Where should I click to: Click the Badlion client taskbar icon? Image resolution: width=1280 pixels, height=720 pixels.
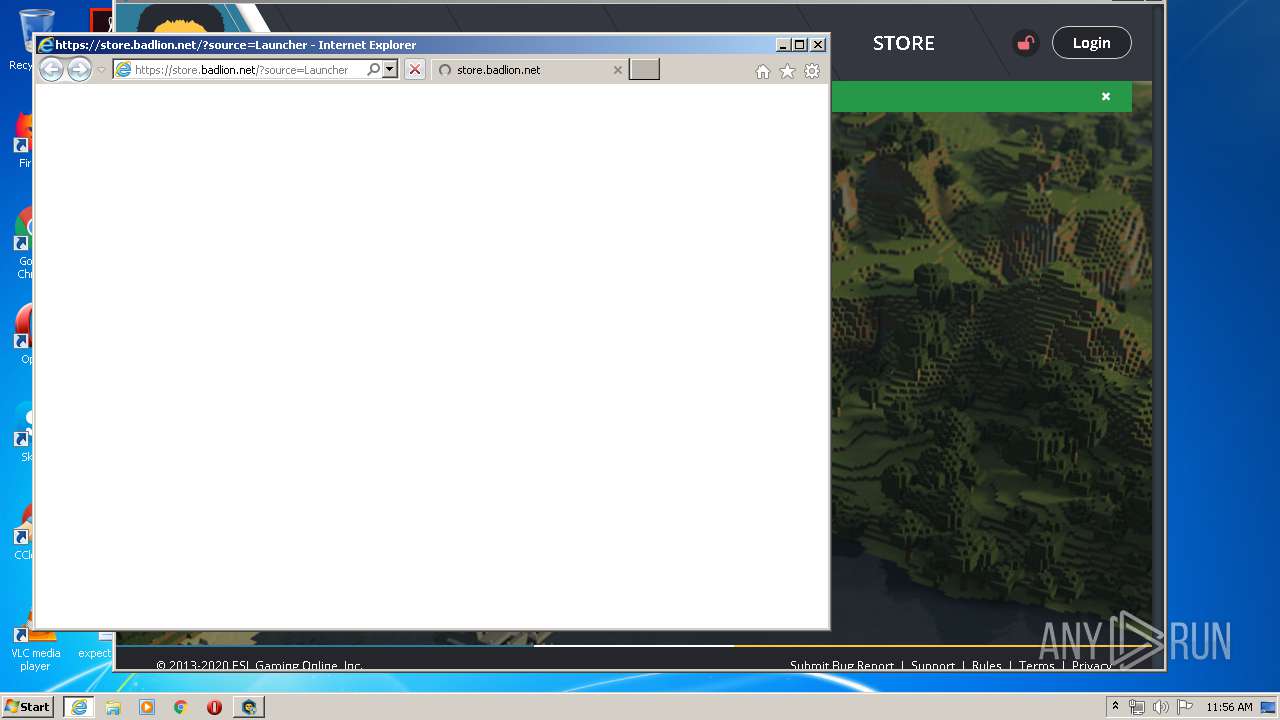249,707
